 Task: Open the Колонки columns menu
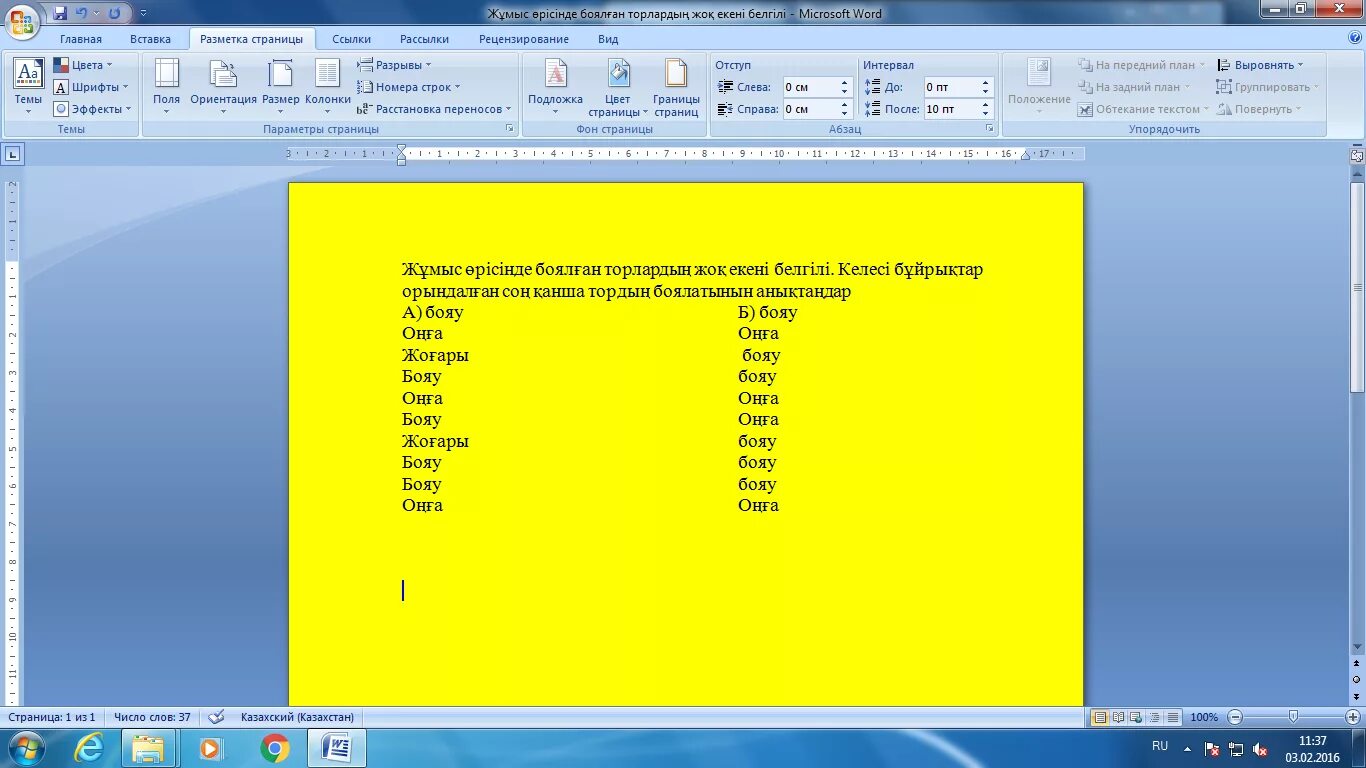tap(328, 86)
